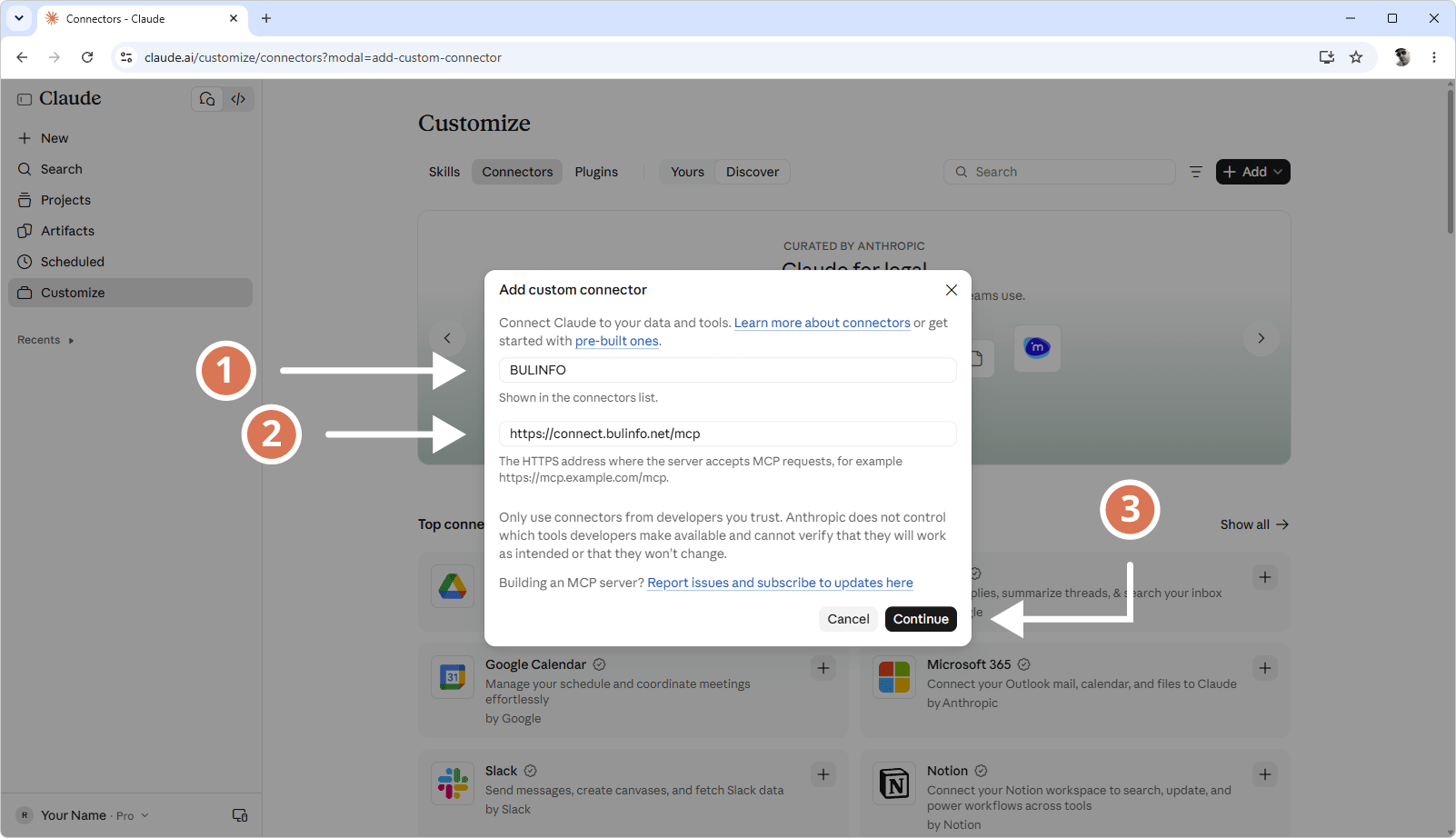
Task: Open Projects in the sidebar
Action: 131,200
